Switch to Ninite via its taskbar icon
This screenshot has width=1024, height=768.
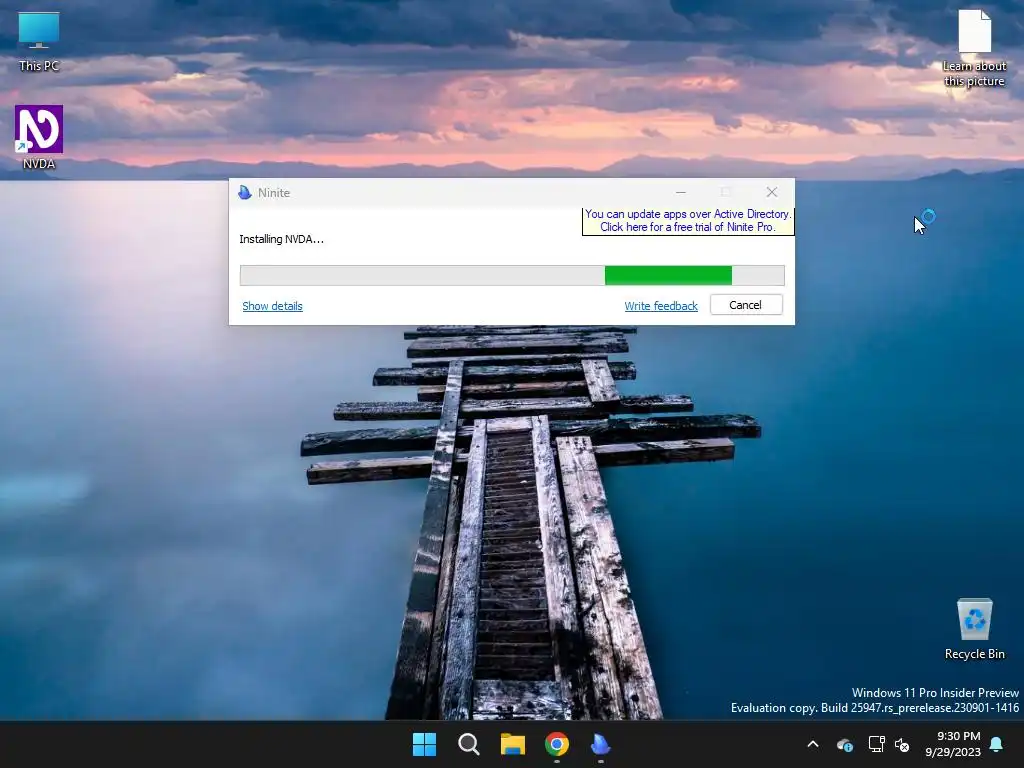point(600,744)
